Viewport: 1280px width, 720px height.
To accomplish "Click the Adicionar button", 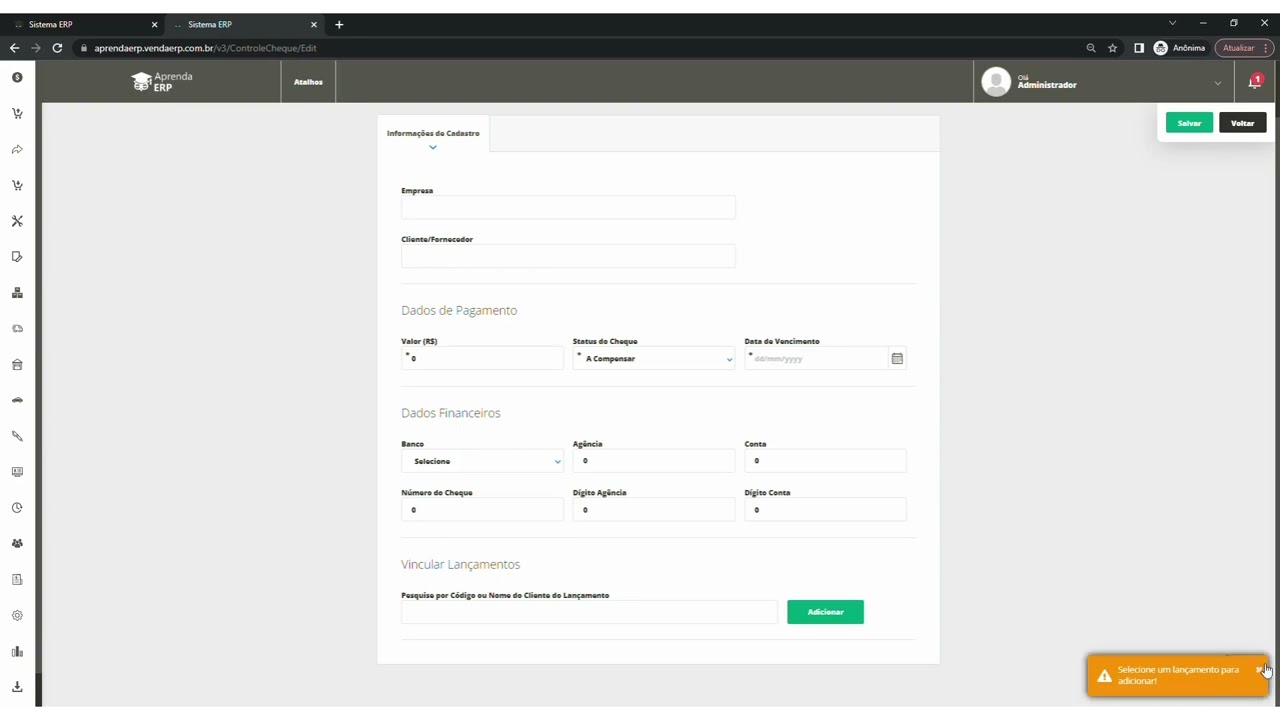I will click(x=825, y=612).
